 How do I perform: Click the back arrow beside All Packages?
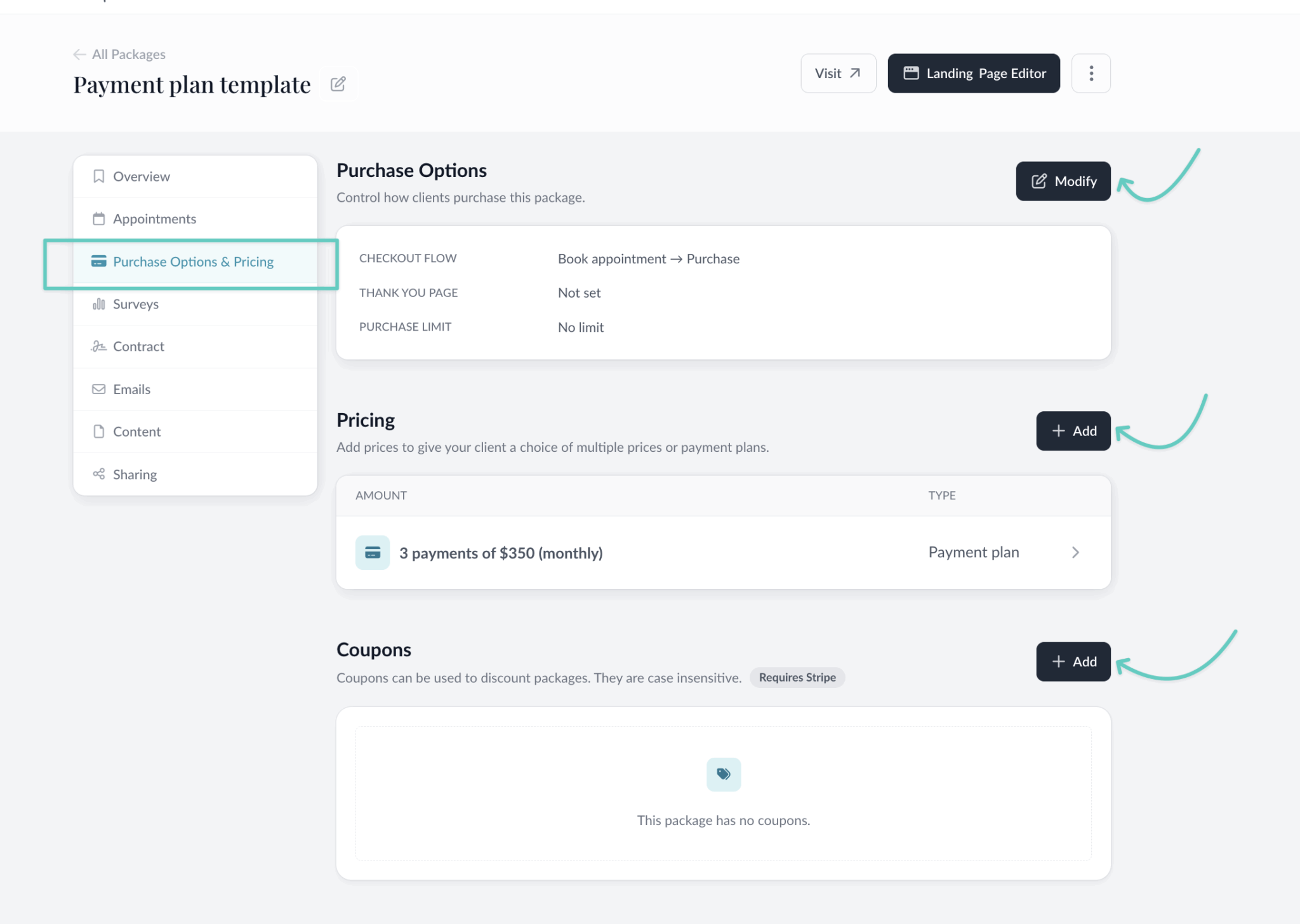(x=79, y=54)
